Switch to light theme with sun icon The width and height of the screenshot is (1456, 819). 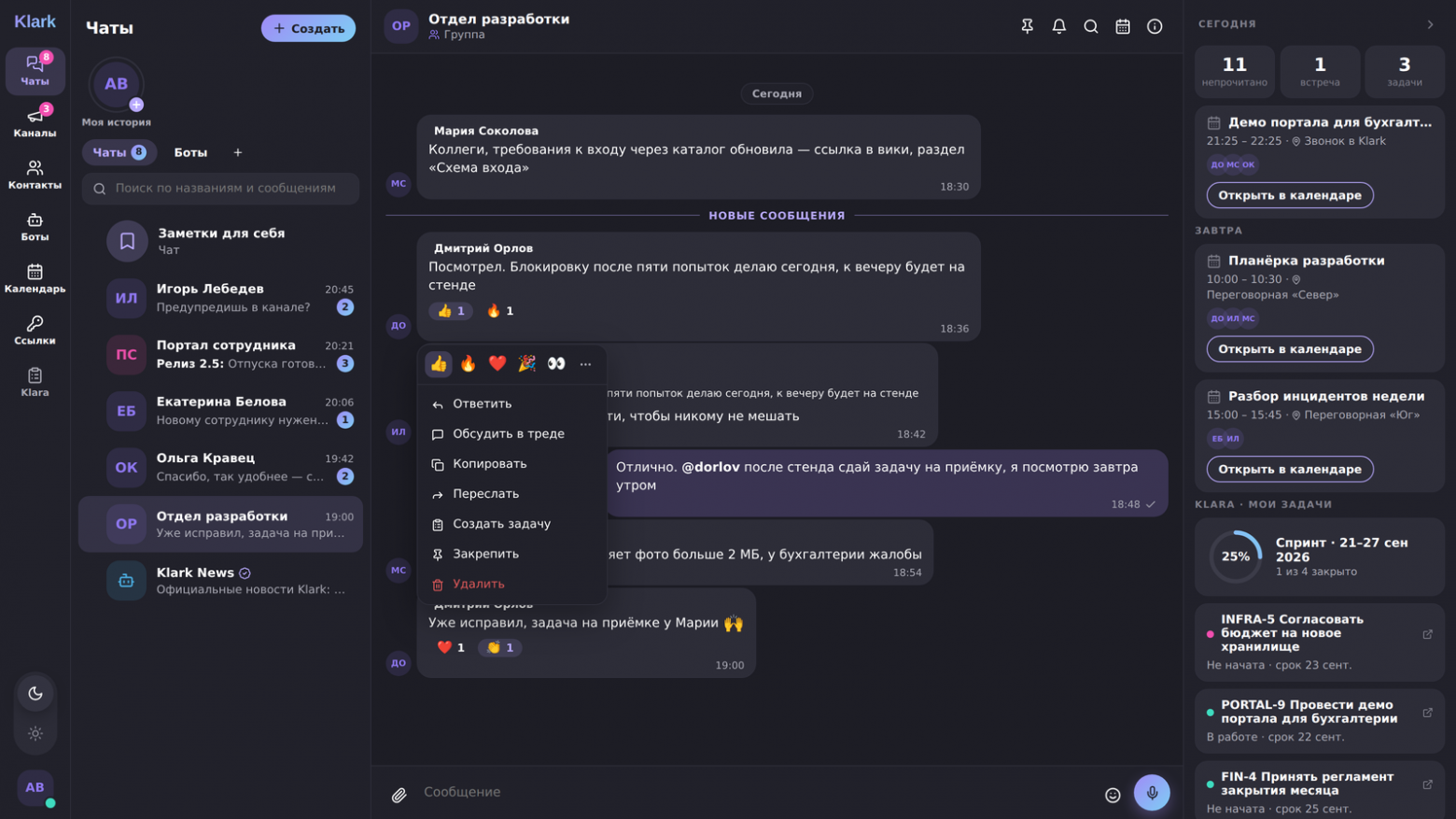click(x=35, y=733)
